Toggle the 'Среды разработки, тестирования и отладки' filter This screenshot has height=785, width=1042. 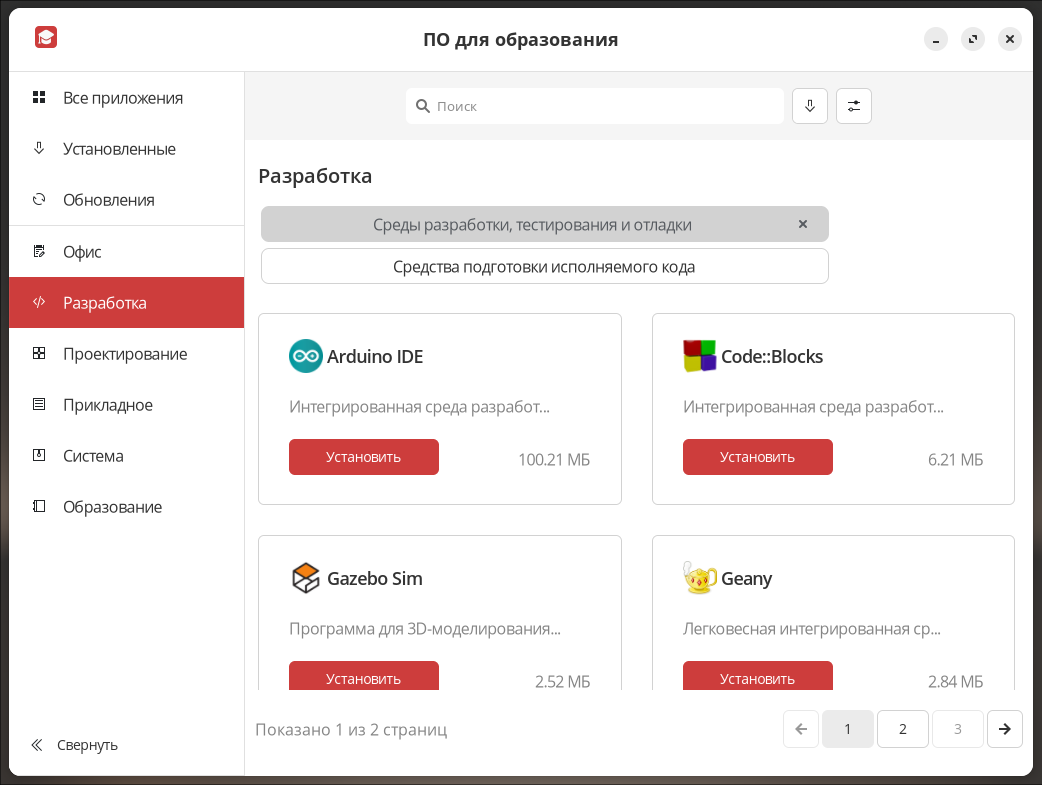[x=532, y=225]
